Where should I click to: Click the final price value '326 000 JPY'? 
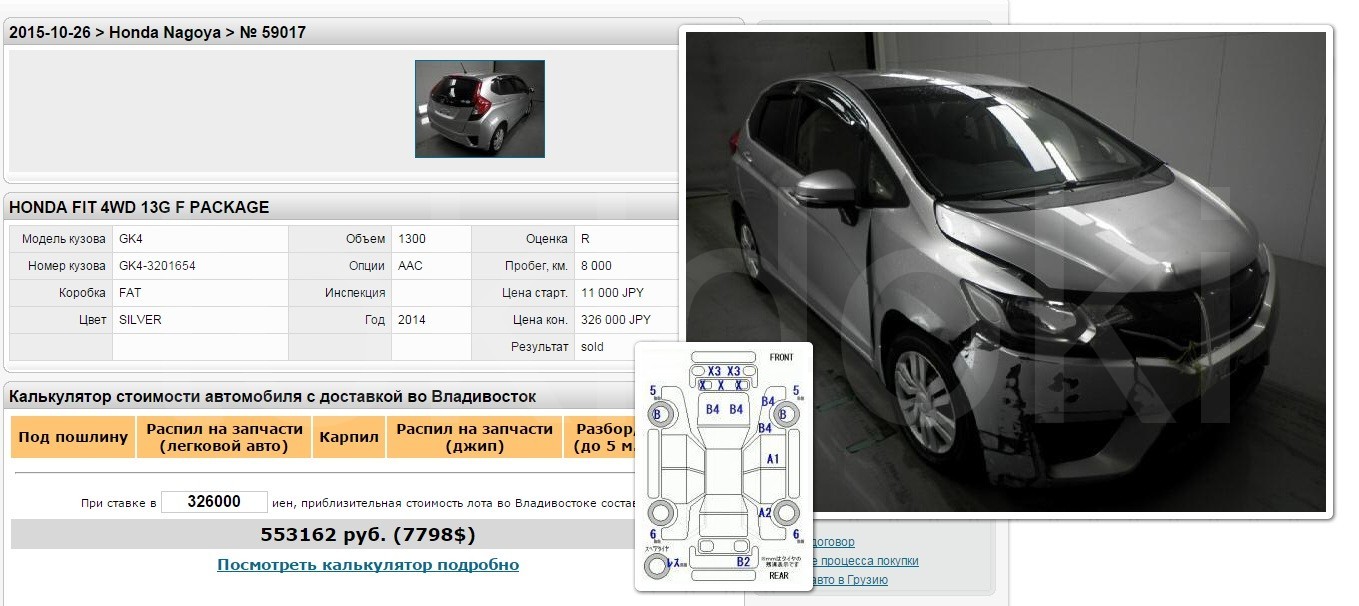(616, 320)
